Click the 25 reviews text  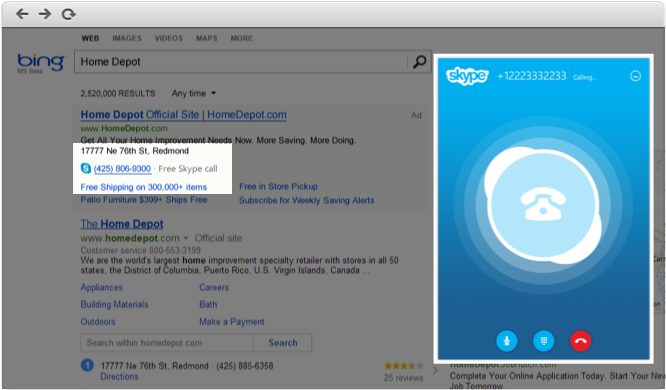[404, 378]
